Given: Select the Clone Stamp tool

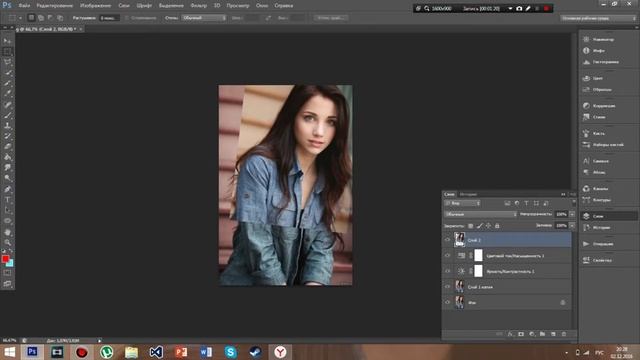Looking at the screenshot, I should point(7,126).
